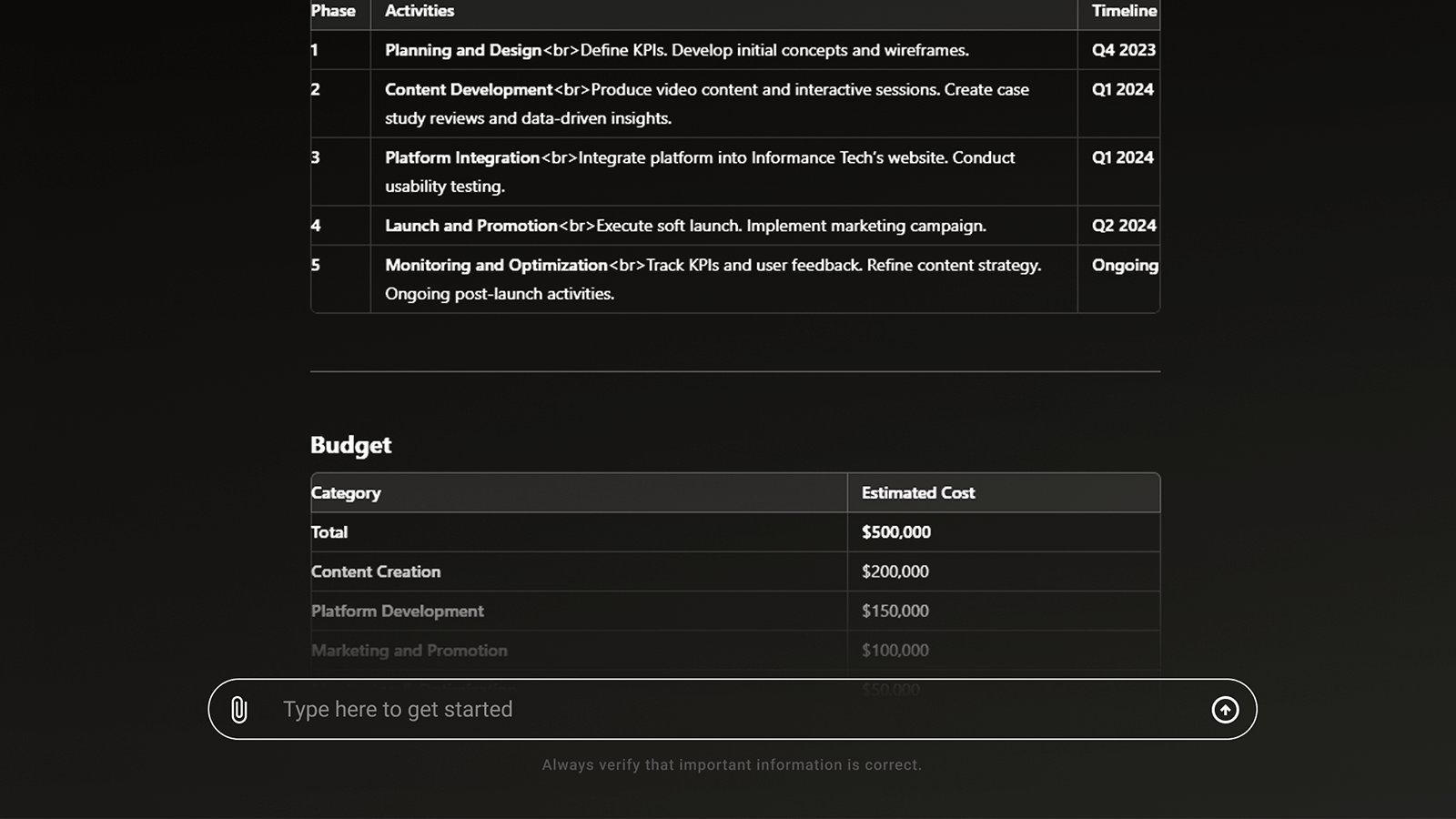
Task: Click the $500,000 total cost value
Action: [x=896, y=532]
